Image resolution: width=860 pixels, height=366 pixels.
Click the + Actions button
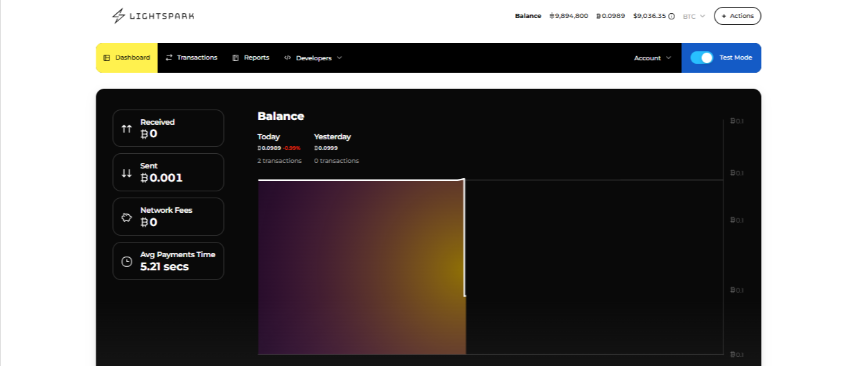coord(737,16)
